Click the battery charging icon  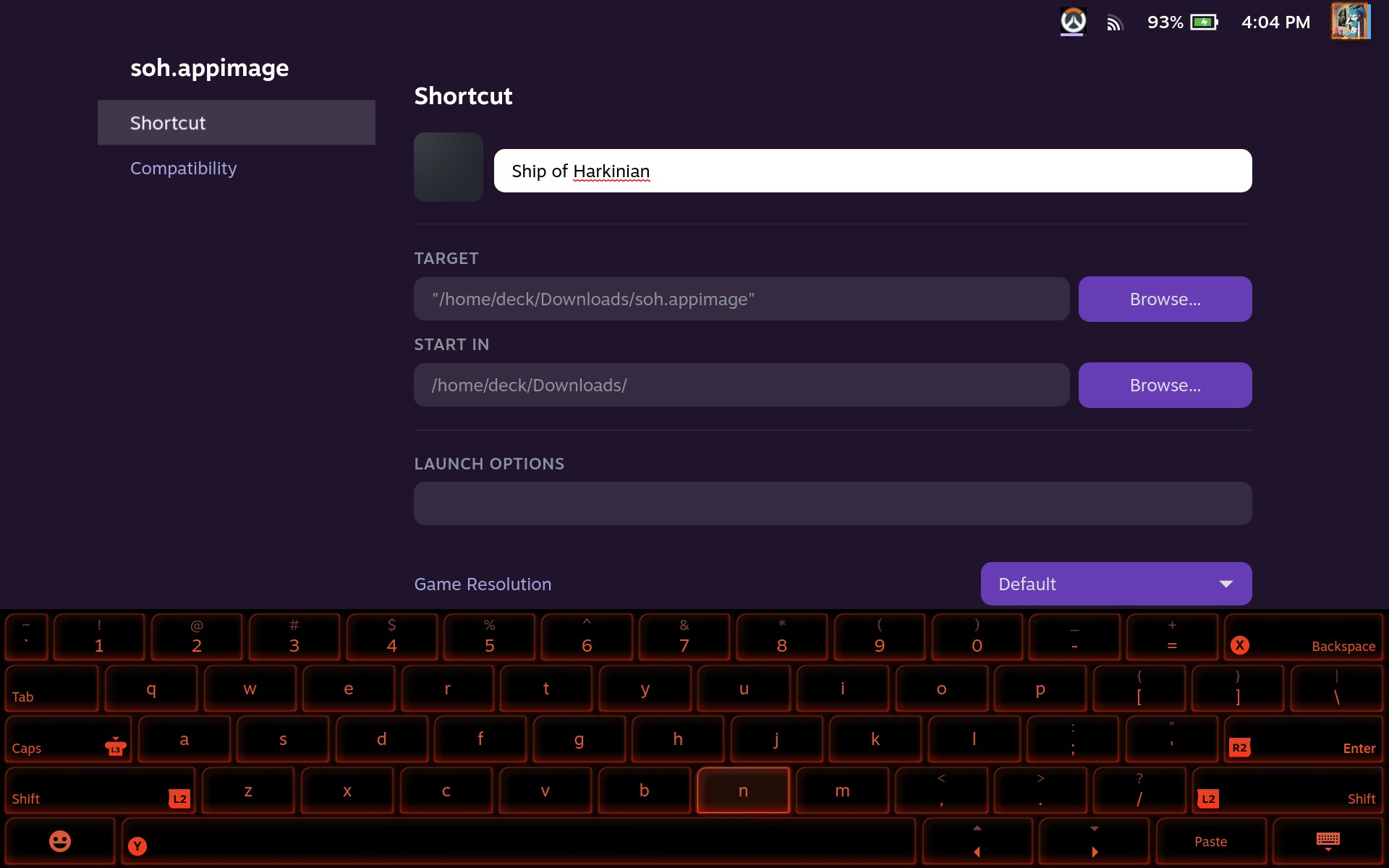(x=1205, y=22)
